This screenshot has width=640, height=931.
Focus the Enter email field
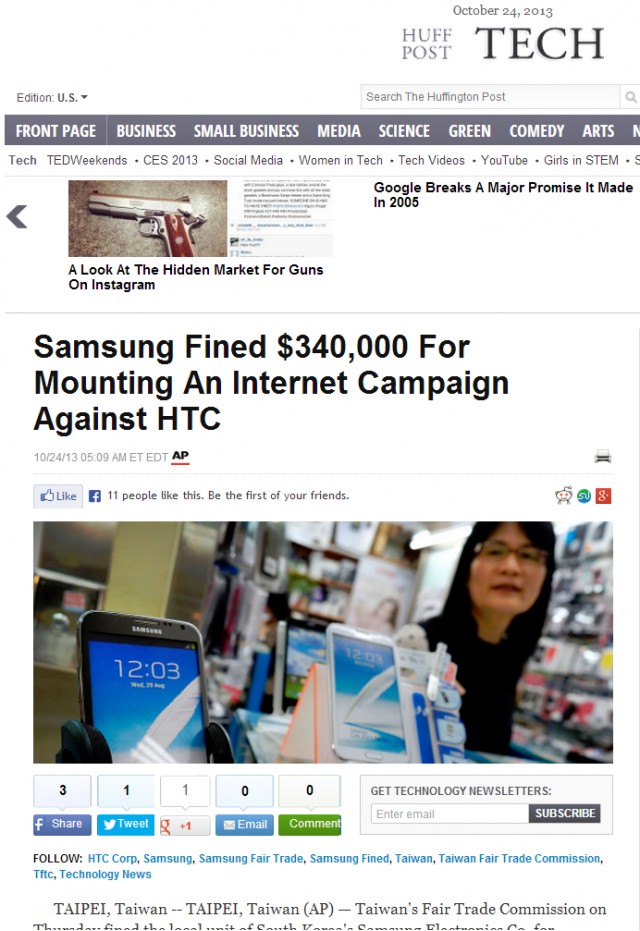[x=450, y=813]
